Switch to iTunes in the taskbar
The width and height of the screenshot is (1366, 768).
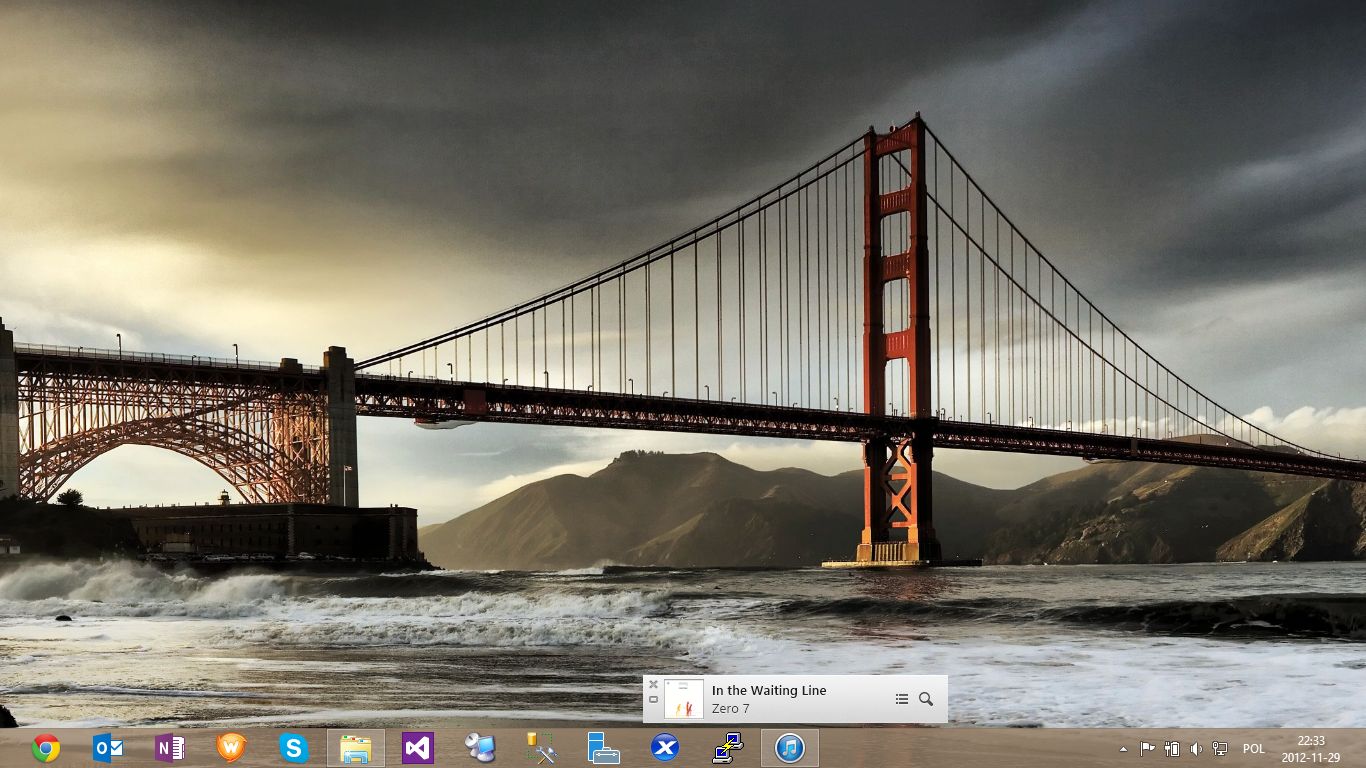[790, 748]
